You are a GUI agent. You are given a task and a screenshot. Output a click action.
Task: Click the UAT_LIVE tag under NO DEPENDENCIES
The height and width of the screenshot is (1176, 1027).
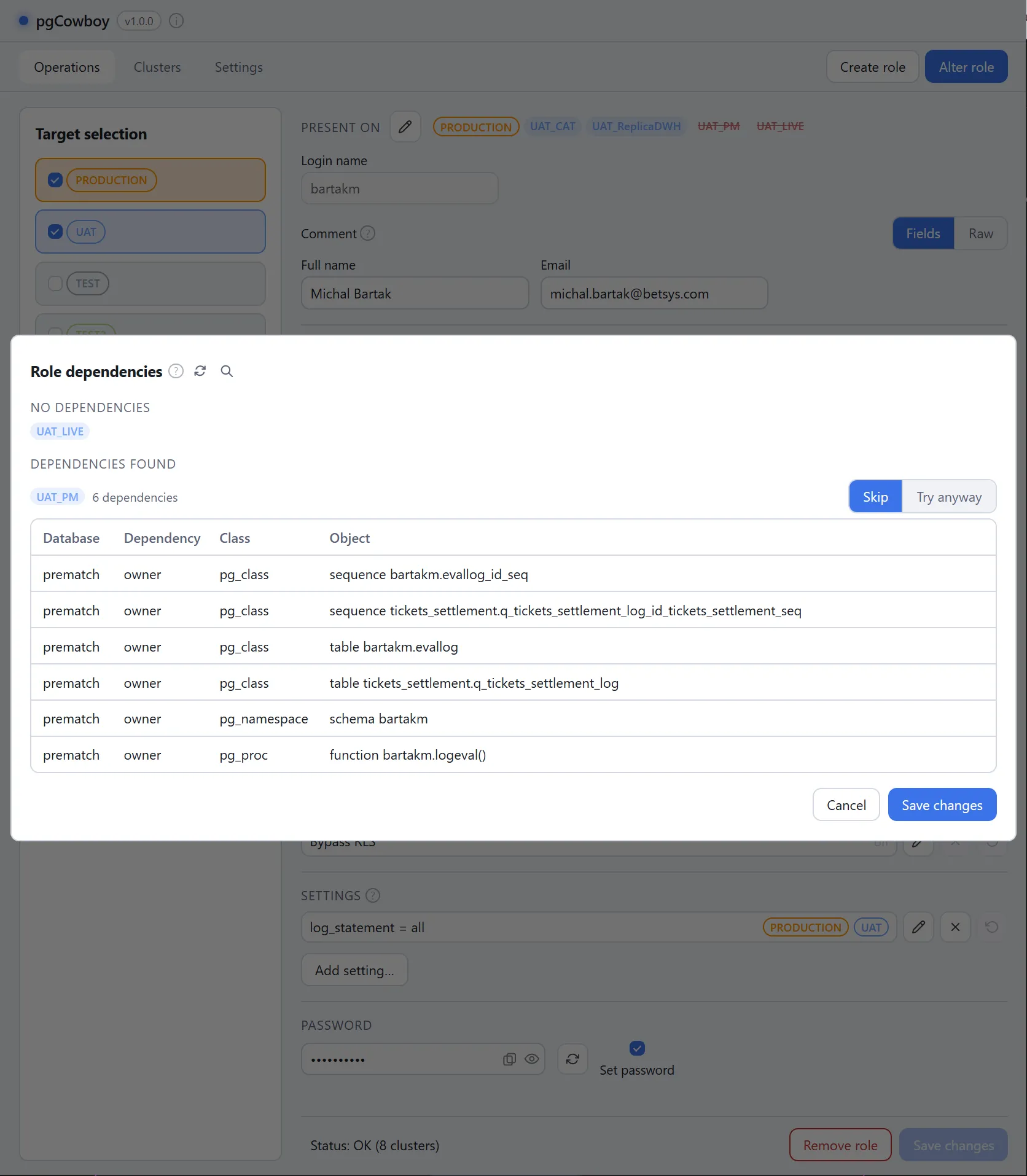pos(60,432)
